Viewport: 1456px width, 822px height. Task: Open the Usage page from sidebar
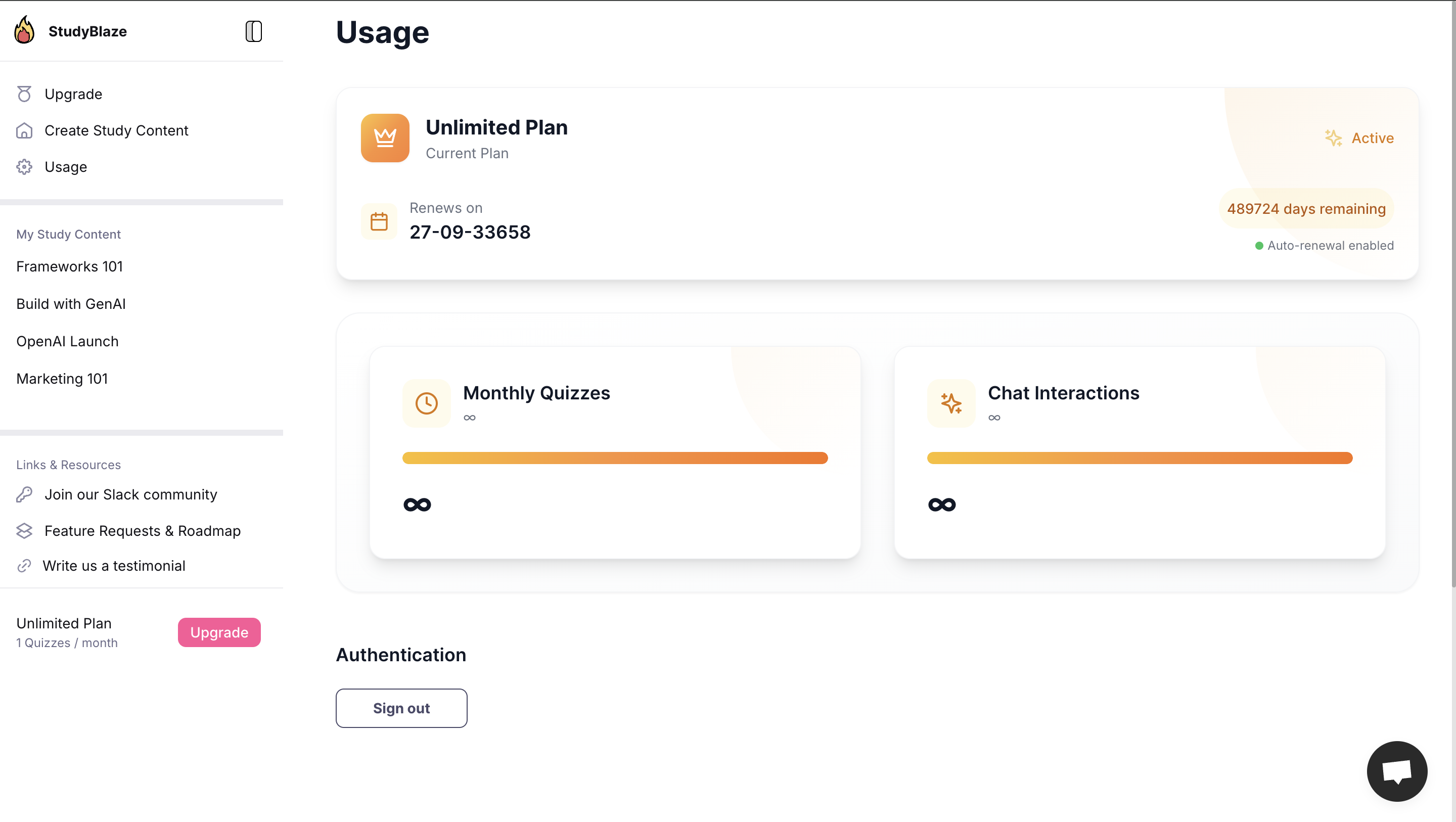(66, 167)
